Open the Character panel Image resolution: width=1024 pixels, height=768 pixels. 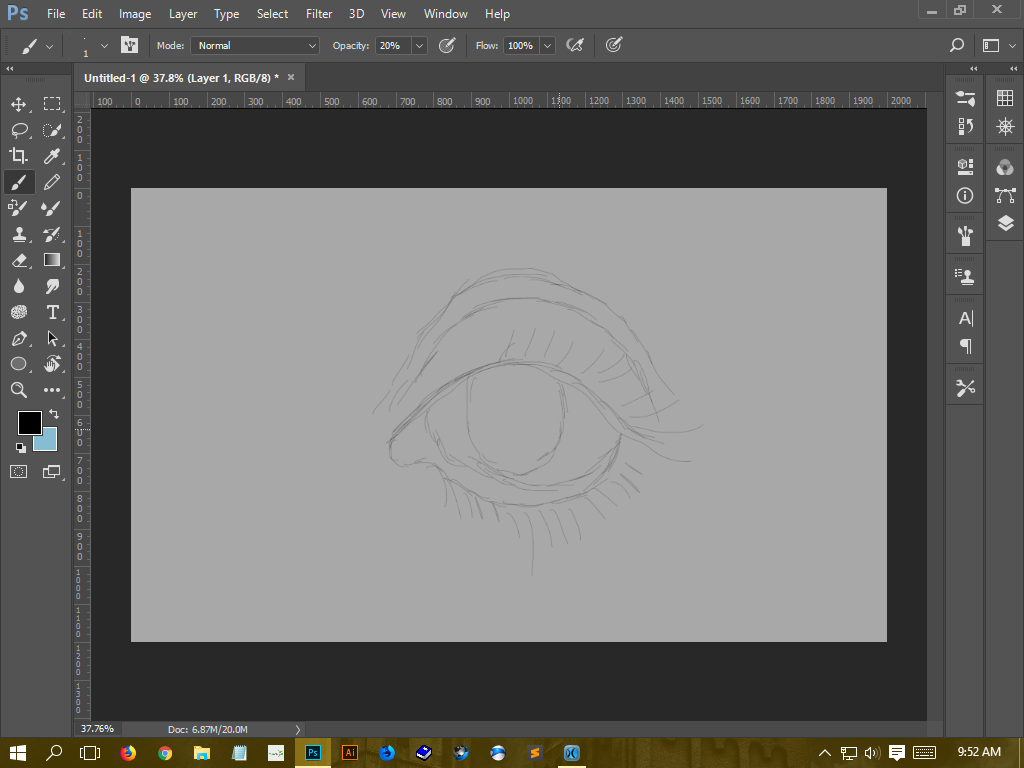(965, 318)
